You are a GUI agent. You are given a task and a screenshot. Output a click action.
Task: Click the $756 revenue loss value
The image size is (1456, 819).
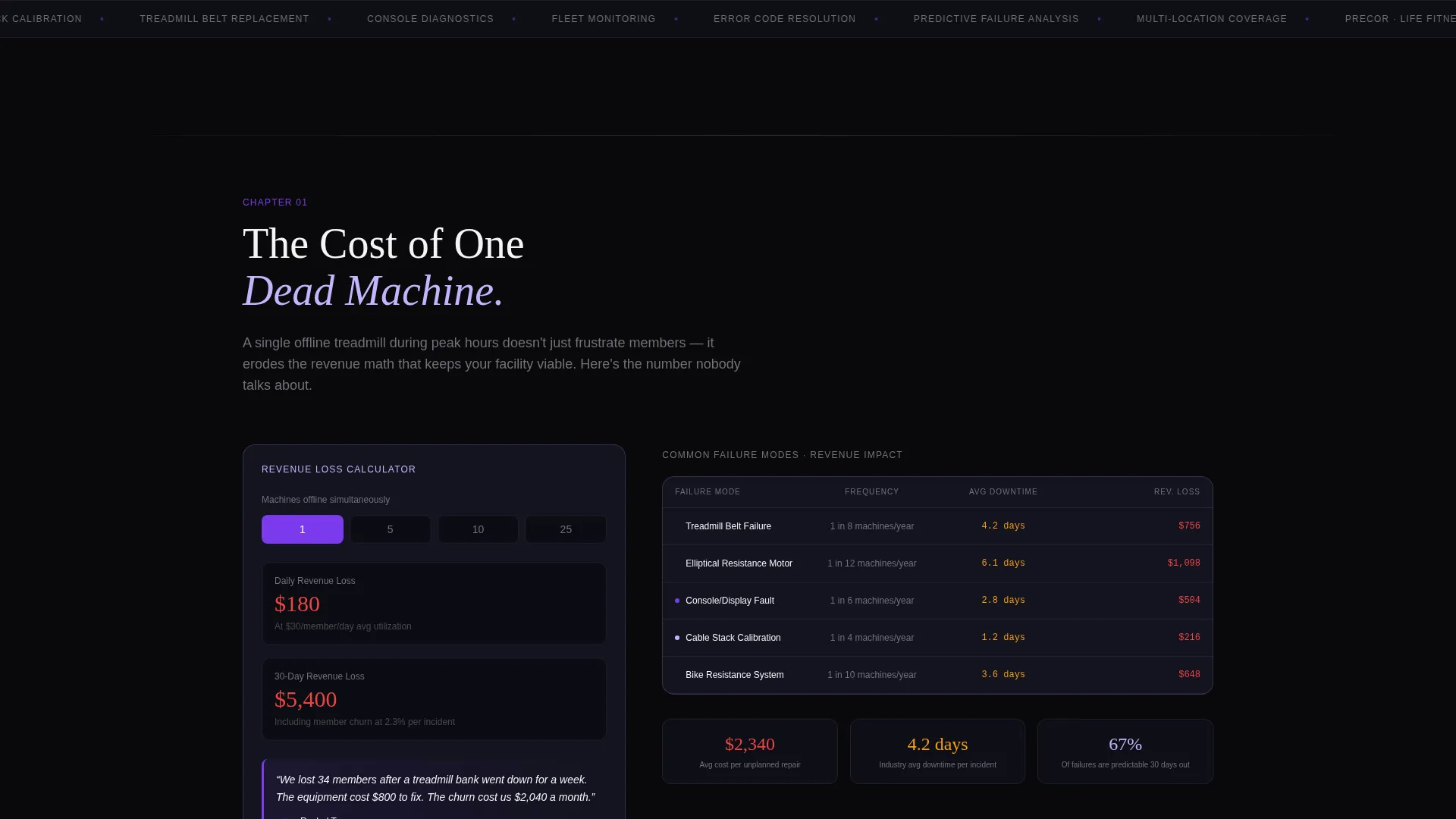[1189, 526]
